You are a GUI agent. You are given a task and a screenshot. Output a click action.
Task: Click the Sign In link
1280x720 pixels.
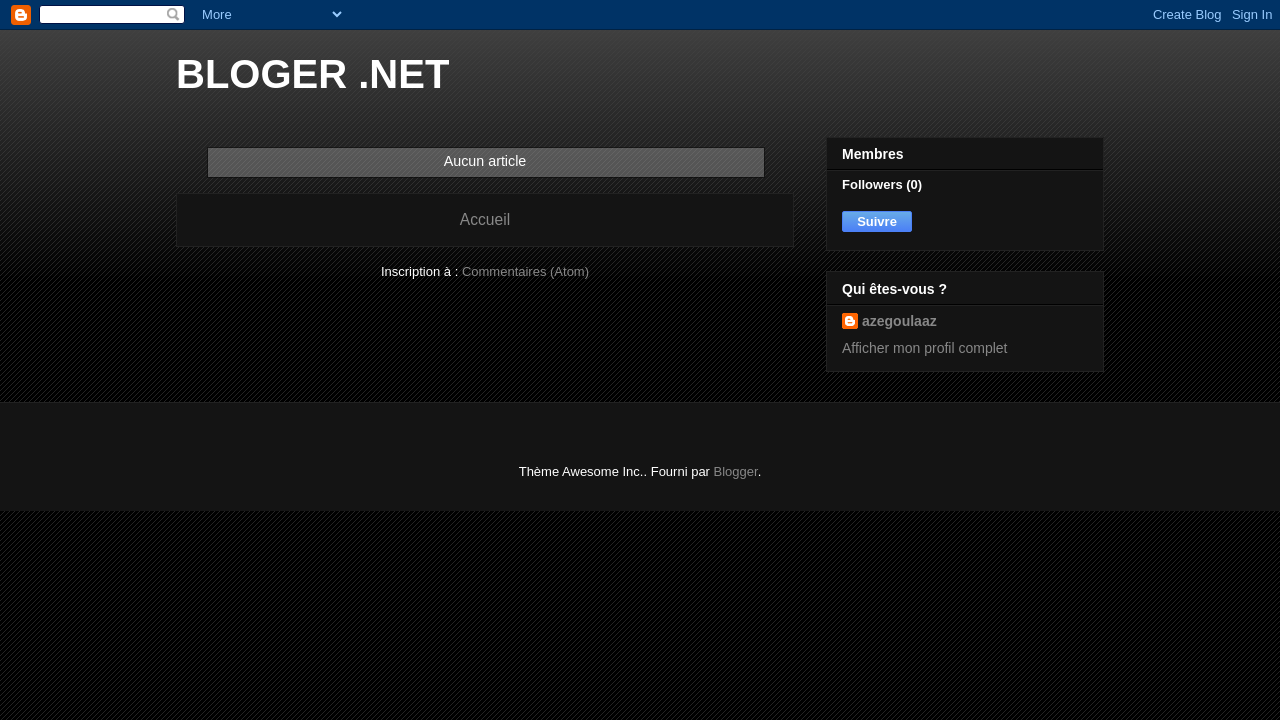(x=1252, y=14)
